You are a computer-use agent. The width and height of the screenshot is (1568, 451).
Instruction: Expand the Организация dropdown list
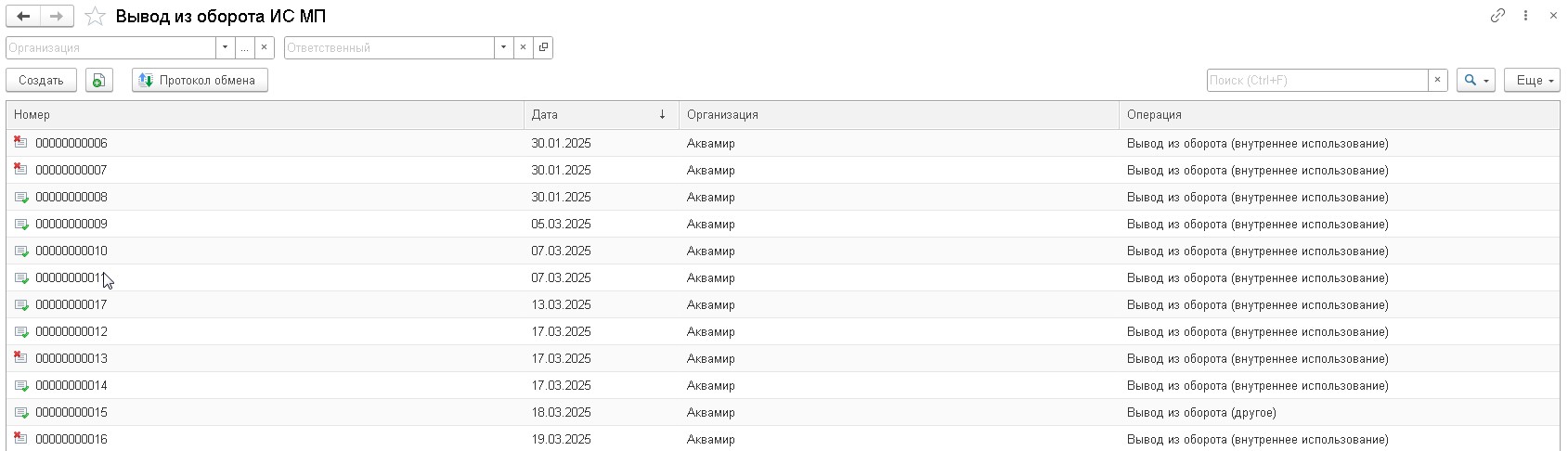tap(225, 47)
